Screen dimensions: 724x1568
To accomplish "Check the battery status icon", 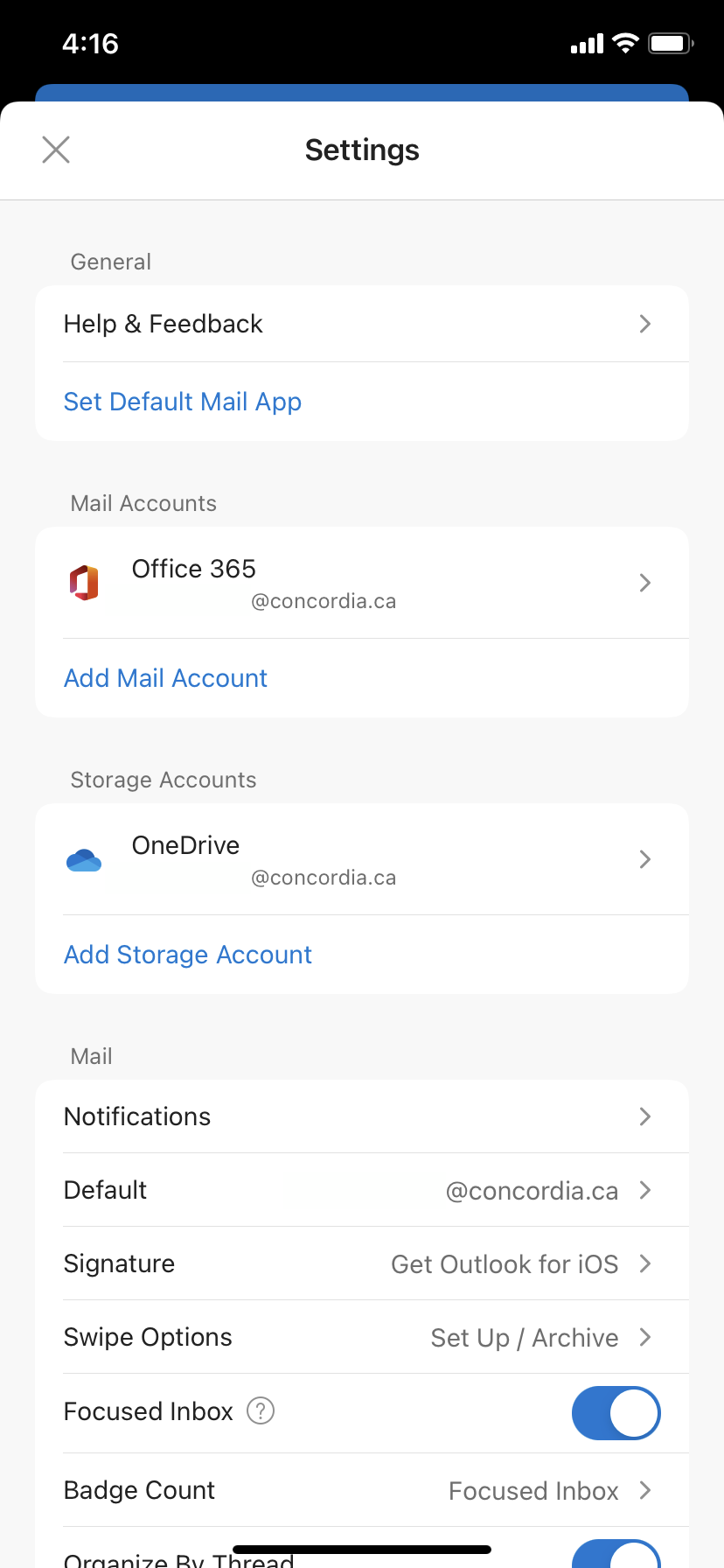I will (671, 43).
